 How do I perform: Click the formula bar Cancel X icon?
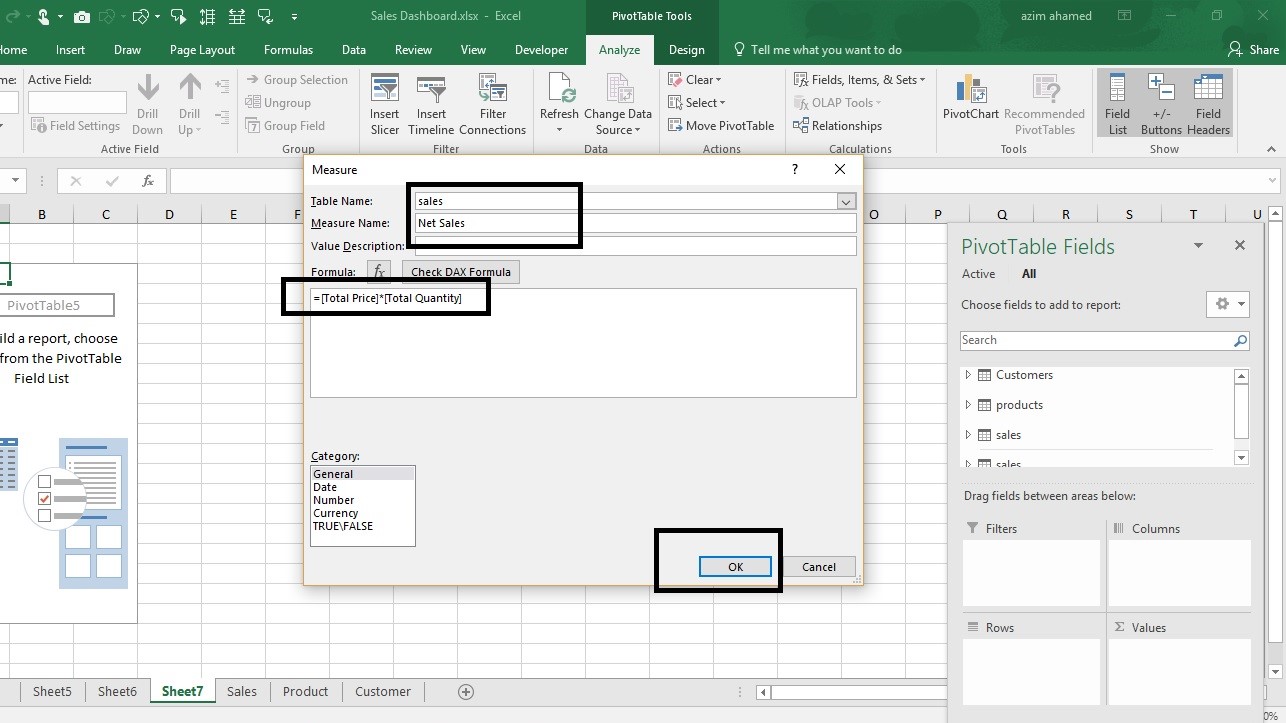pyautogui.click(x=76, y=181)
